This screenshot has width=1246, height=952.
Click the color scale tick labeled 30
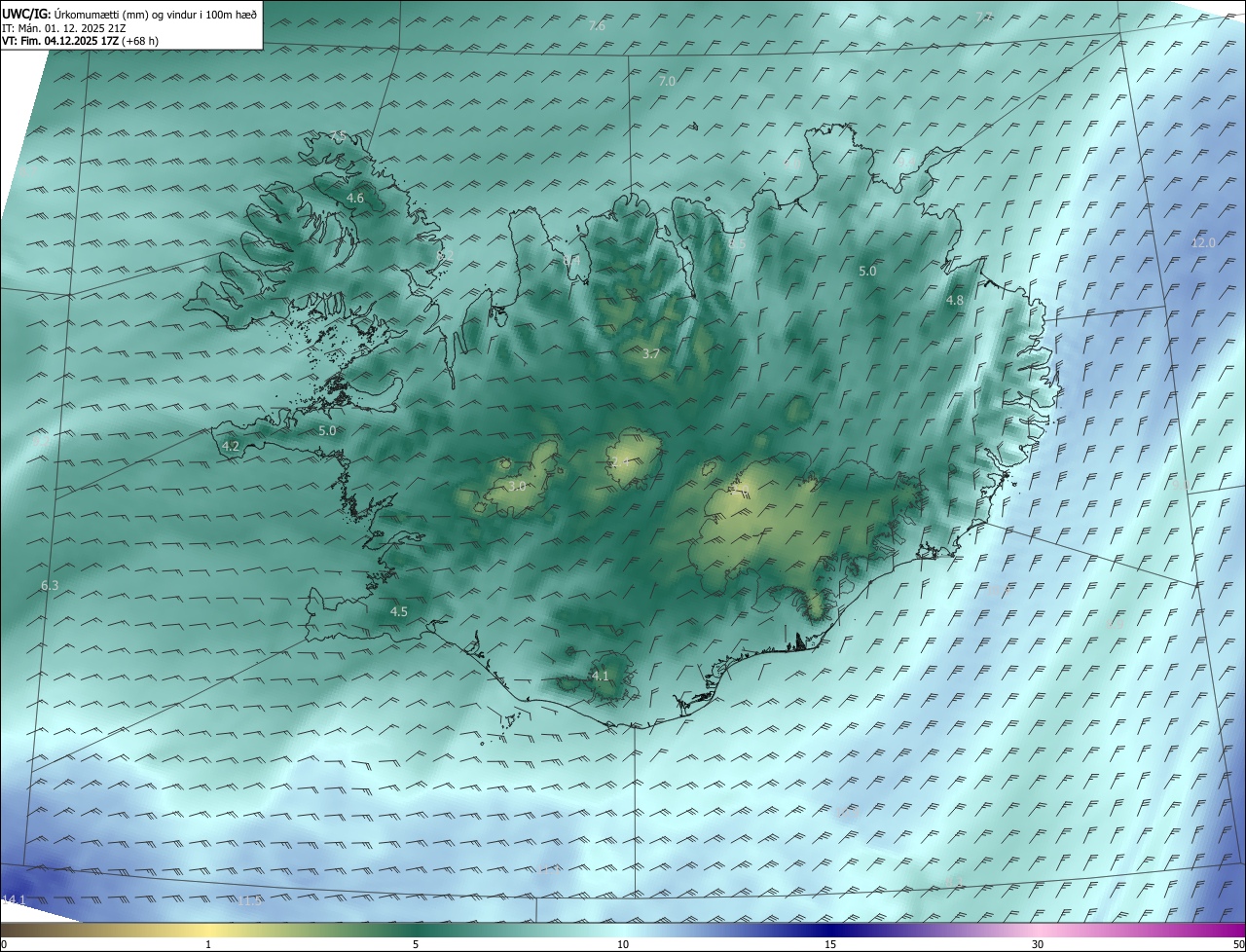1038,945
